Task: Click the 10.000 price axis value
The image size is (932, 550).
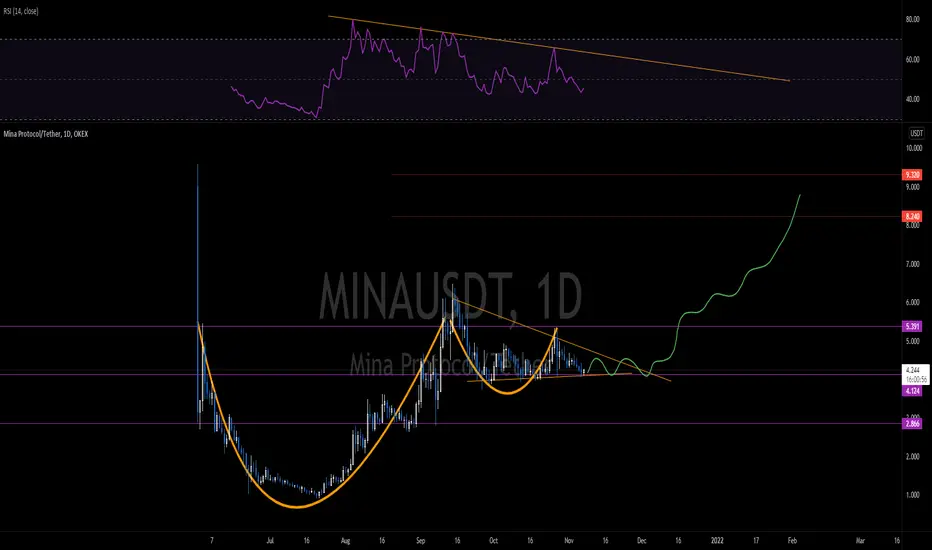Action: pyautogui.click(x=913, y=148)
